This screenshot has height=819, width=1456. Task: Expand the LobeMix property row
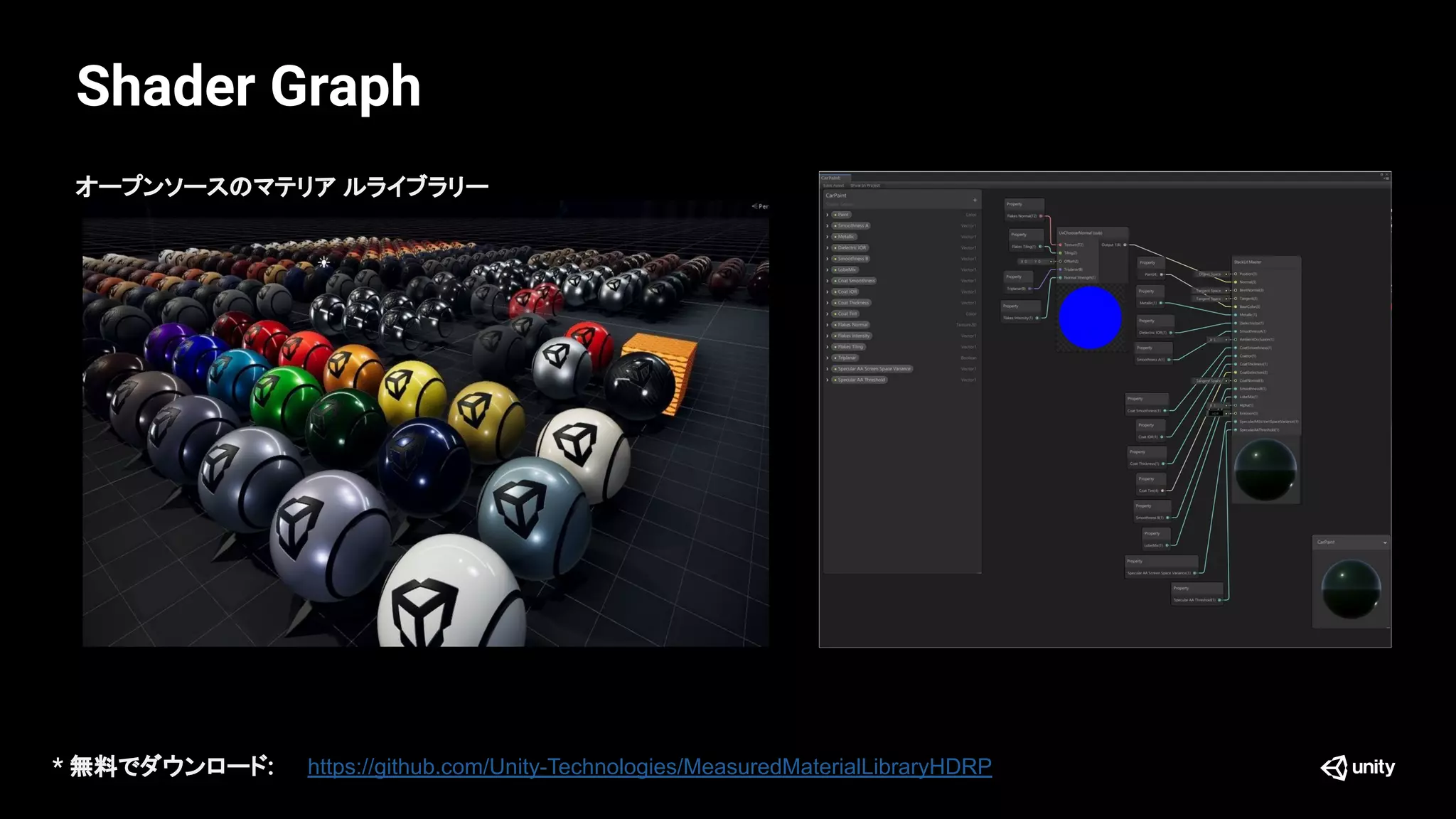coord(828,269)
